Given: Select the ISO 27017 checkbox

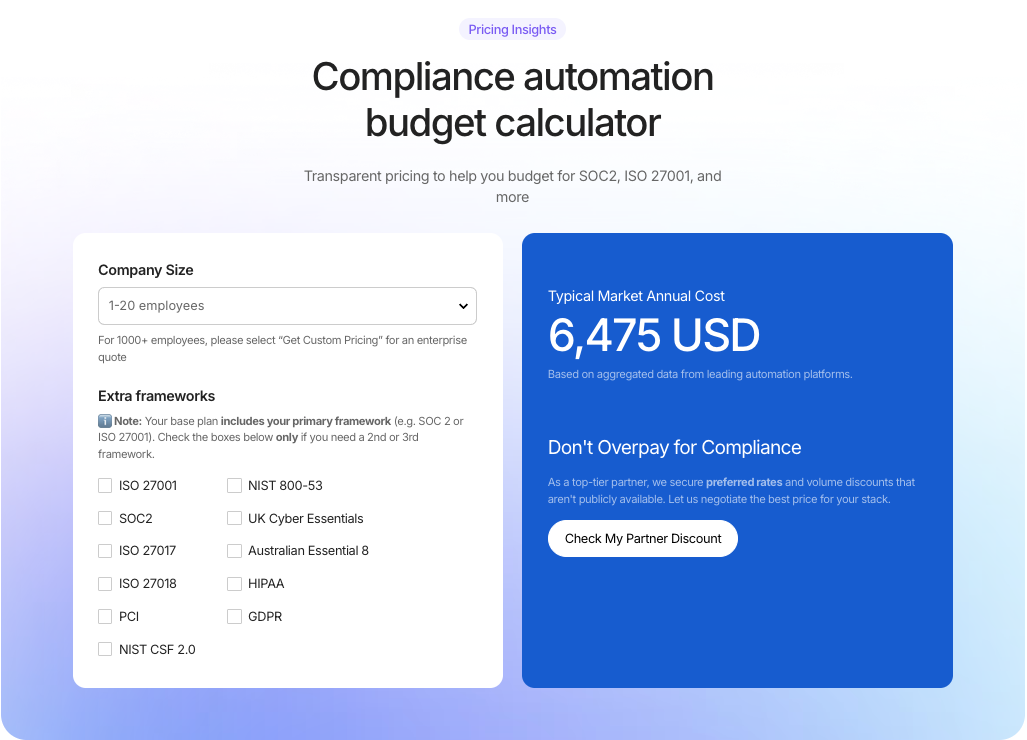Looking at the screenshot, I should click(x=105, y=550).
